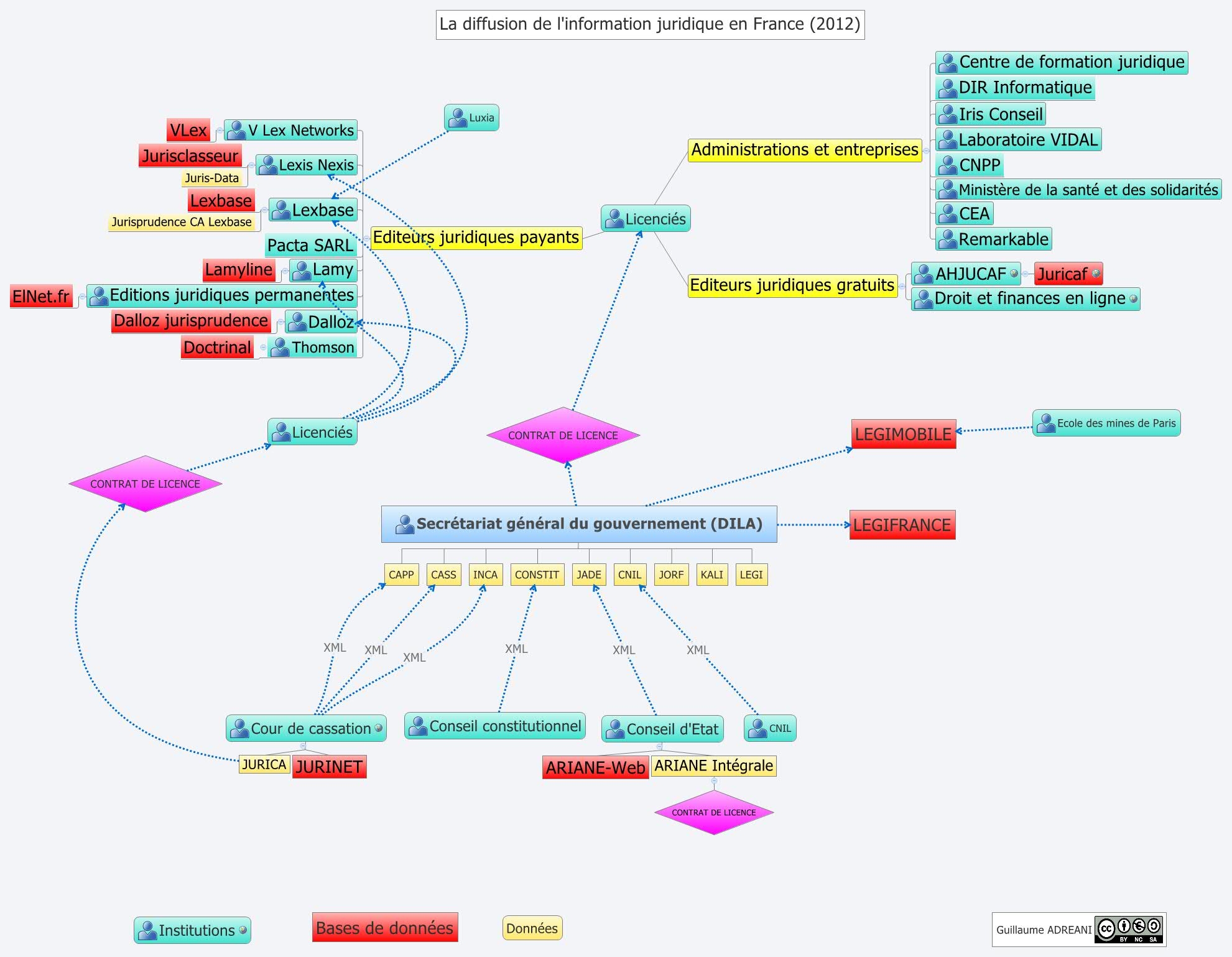Click the Creative Commons license badge

(x=1129, y=930)
